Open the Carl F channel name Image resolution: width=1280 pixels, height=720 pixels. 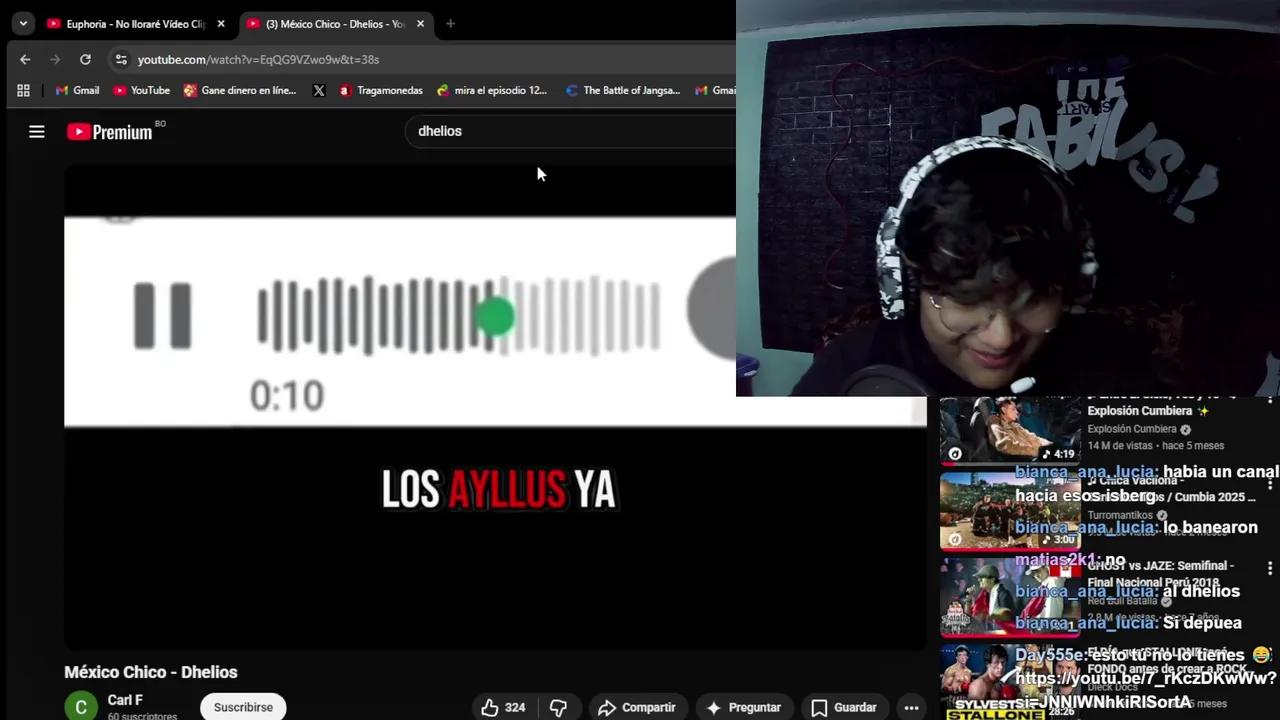tap(125, 700)
